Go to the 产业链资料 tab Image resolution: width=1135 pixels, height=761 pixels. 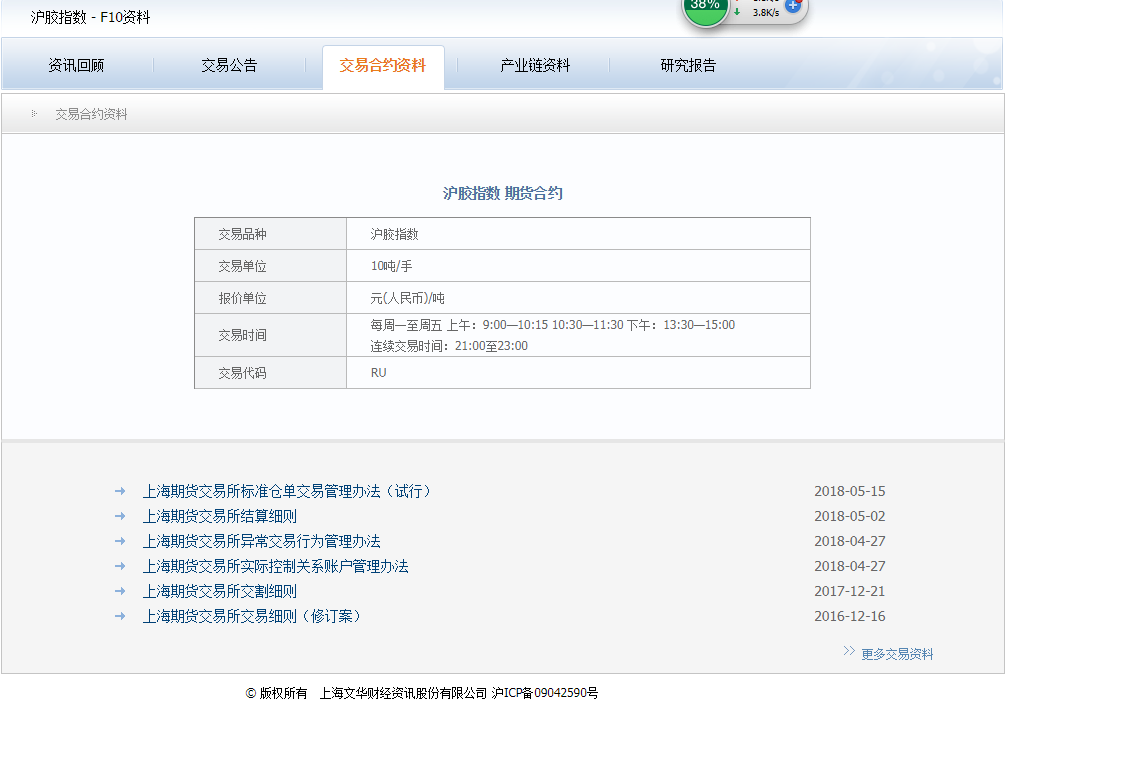(535, 65)
